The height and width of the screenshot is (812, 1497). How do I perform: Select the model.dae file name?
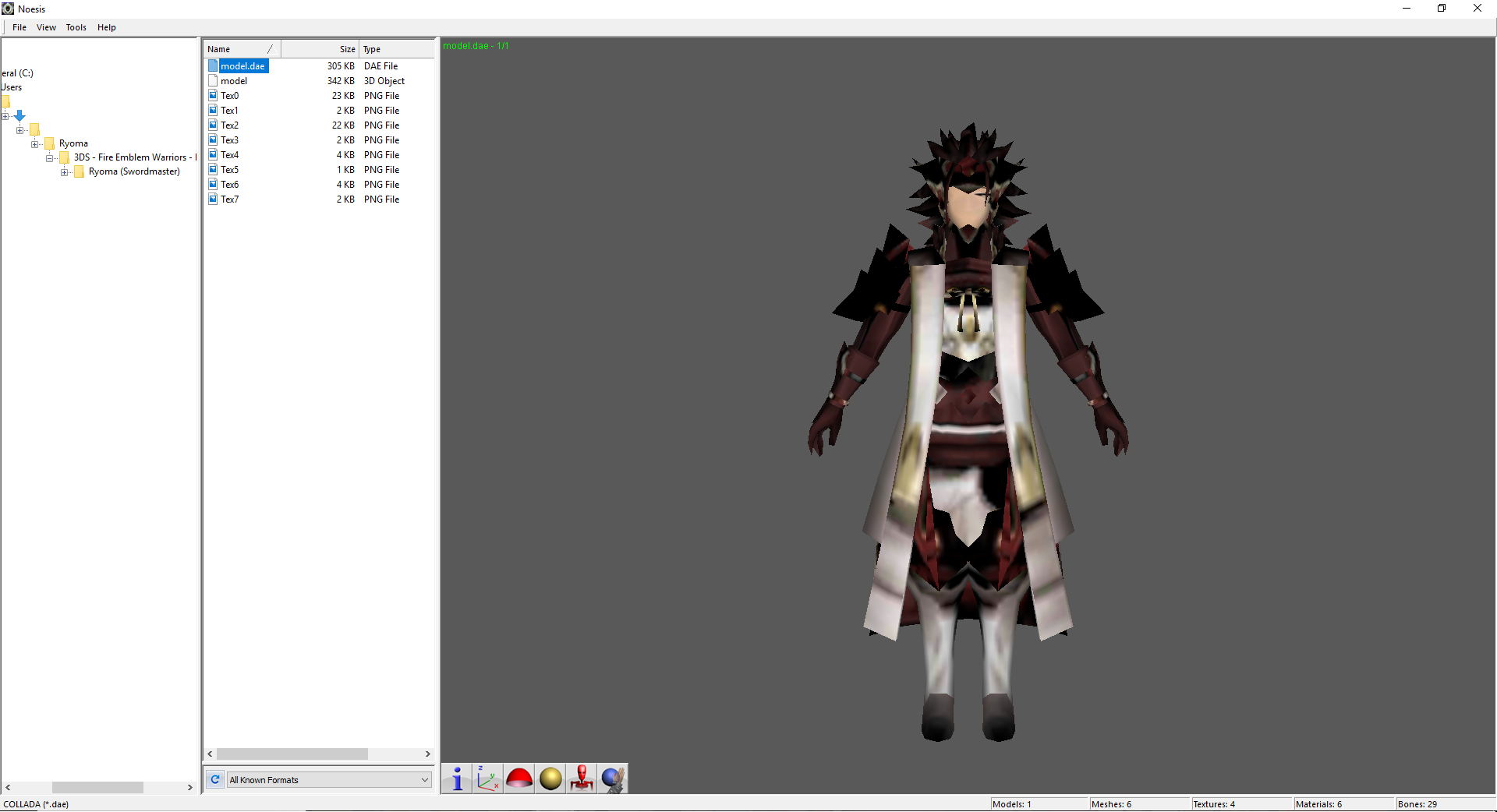pyautogui.click(x=242, y=66)
